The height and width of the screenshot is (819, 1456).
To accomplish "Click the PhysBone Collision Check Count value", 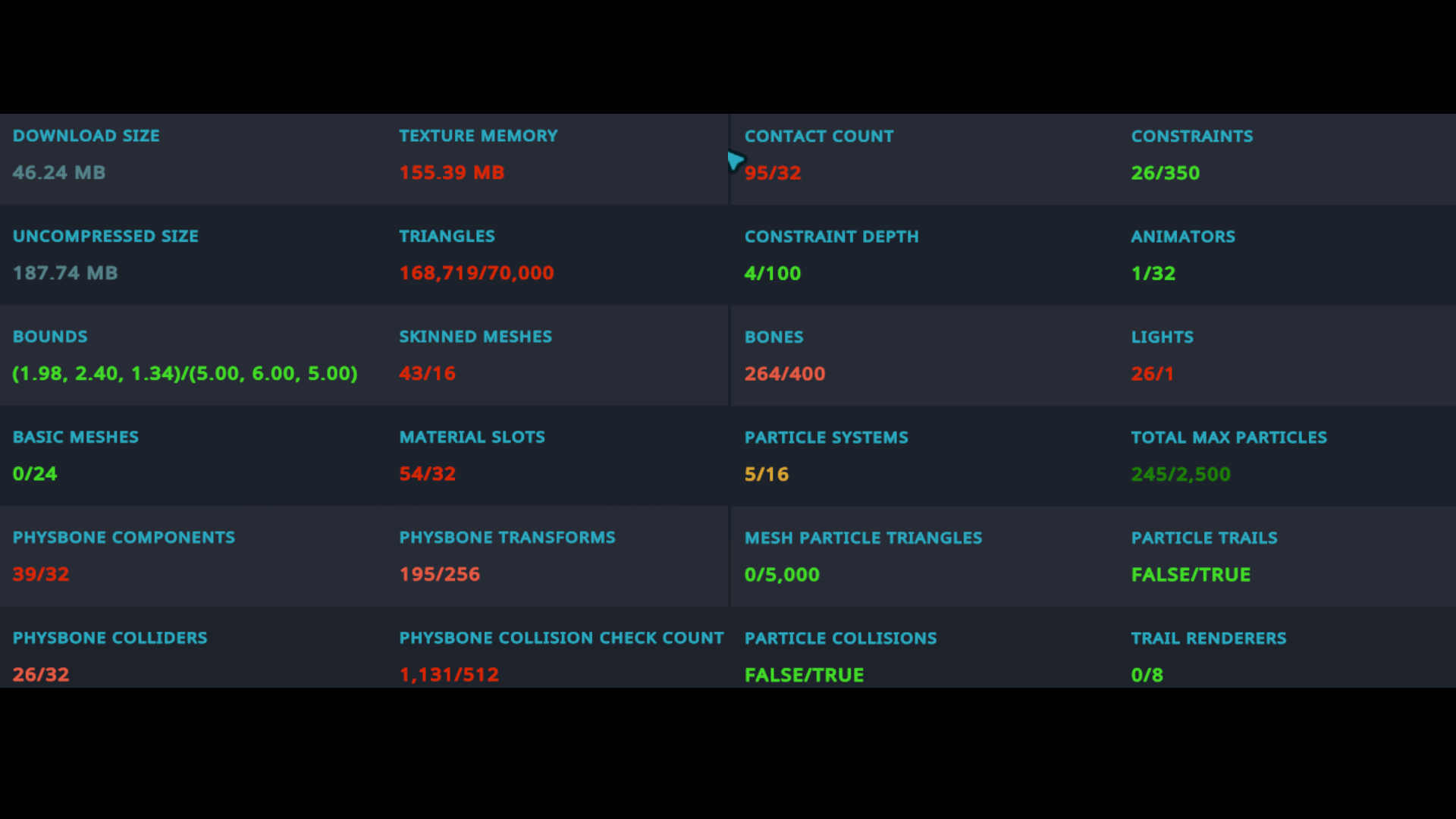I will (449, 674).
